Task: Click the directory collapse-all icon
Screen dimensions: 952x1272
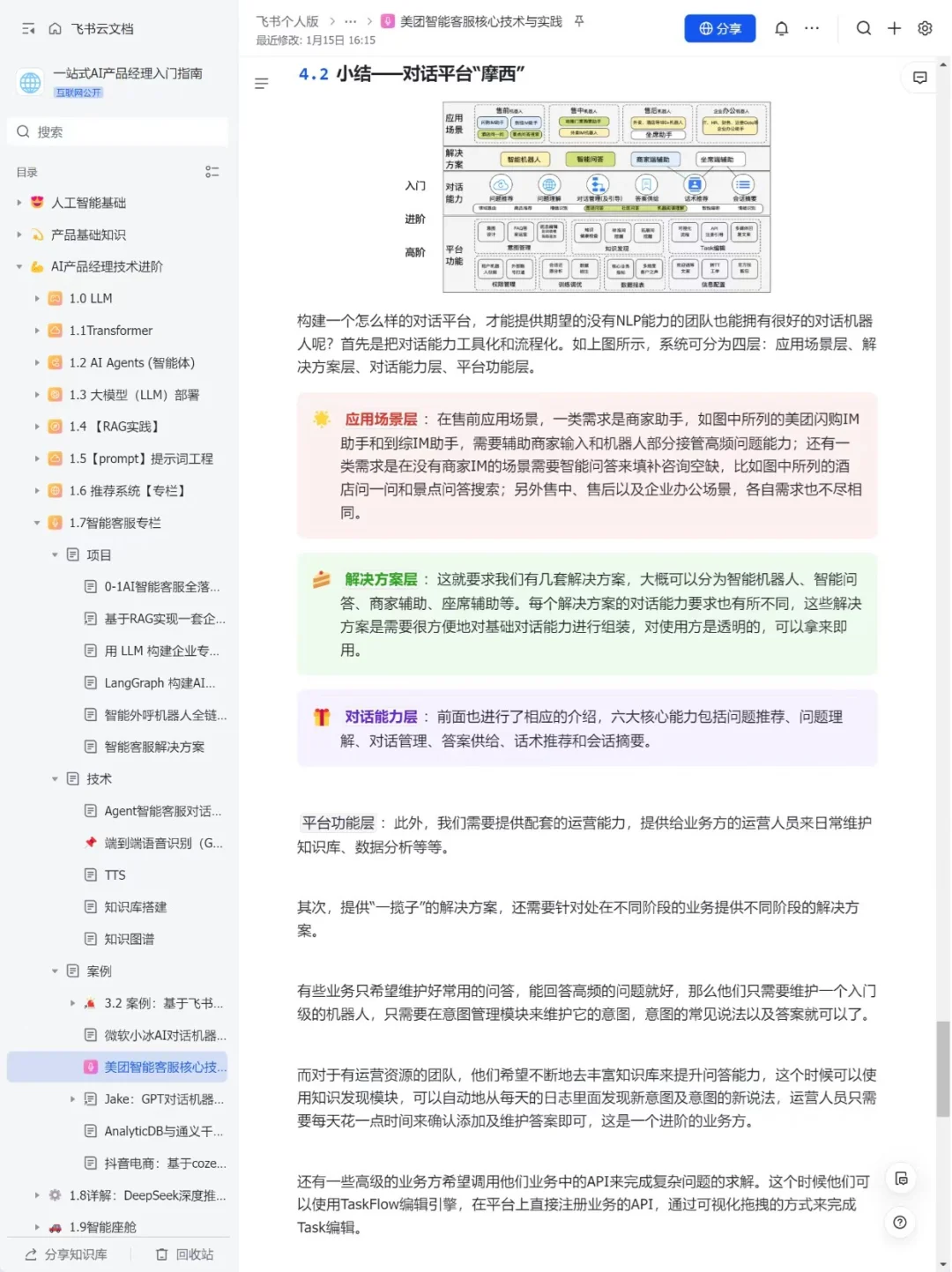Action: coord(212,172)
